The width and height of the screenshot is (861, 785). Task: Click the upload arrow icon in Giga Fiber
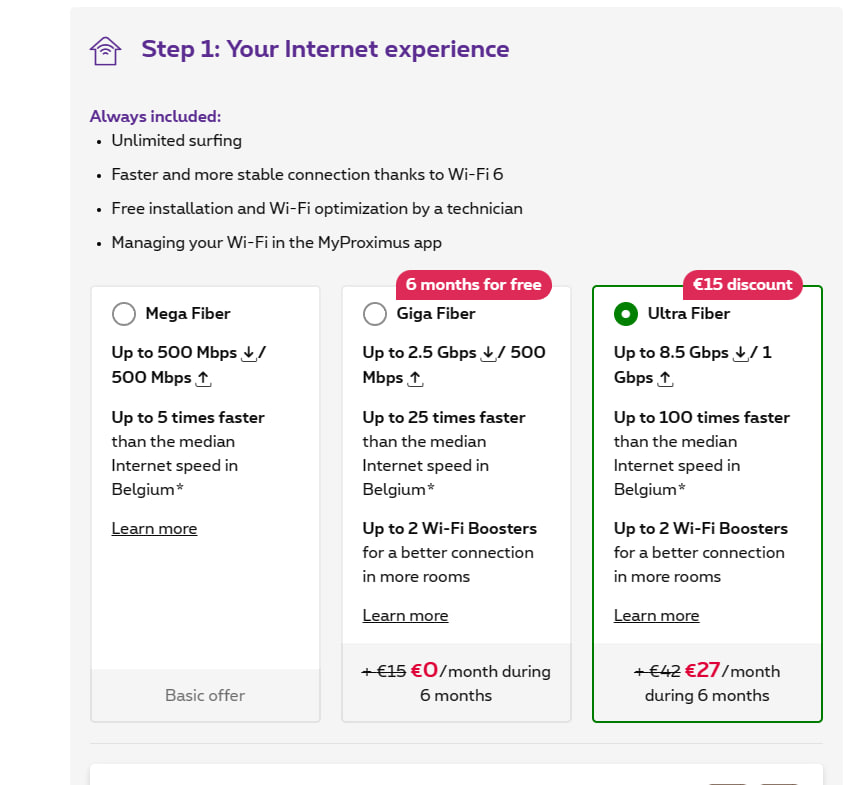[x=415, y=378]
